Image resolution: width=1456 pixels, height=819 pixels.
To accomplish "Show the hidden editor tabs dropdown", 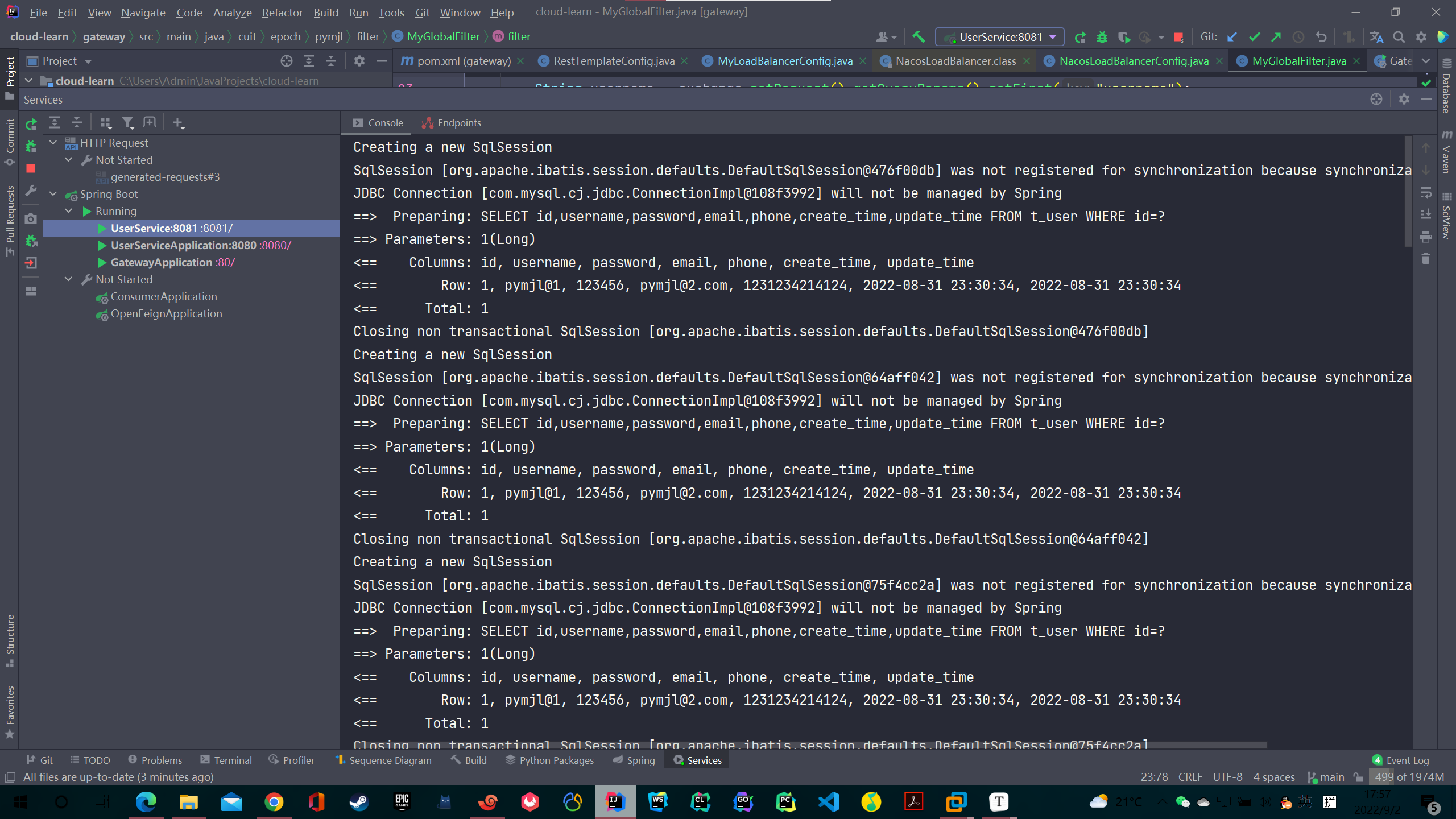I will 1426,61.
